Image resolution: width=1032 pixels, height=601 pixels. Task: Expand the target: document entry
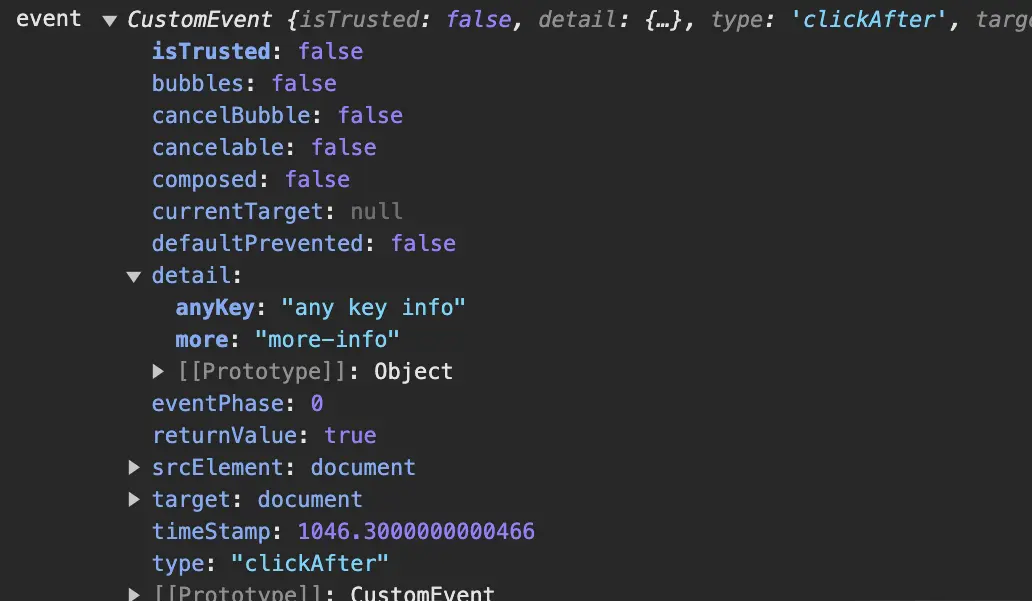click(x=133, y=499)
